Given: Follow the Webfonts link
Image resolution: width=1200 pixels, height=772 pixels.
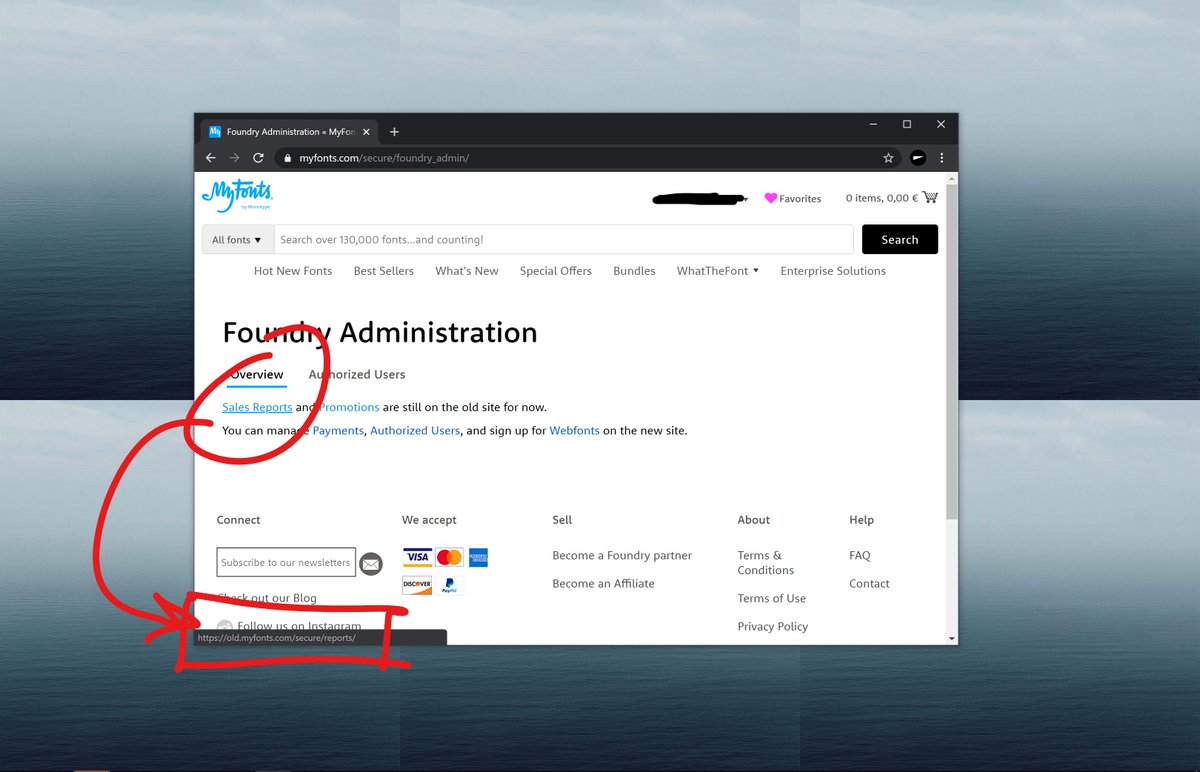Looking at the screenshot, I should pos(574,431).
